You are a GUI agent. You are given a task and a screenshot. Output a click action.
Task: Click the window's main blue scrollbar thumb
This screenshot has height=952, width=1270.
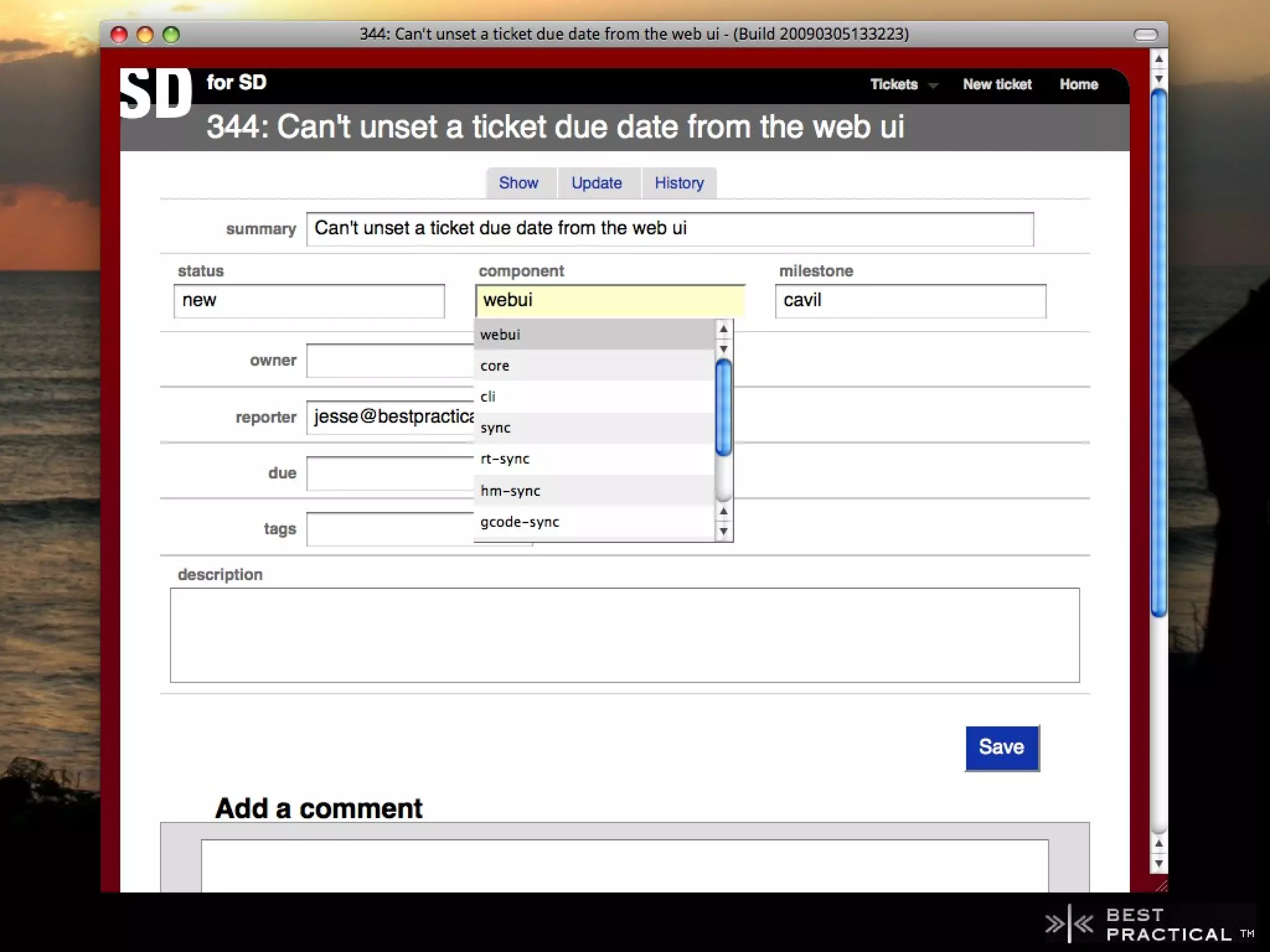1158,353
